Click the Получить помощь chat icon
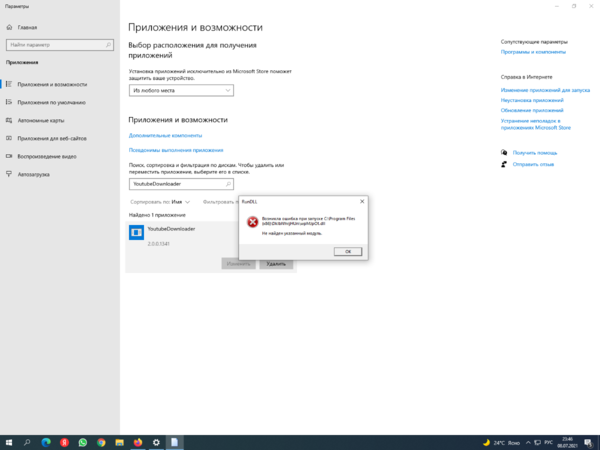The width and height of the screenshot is (600, 450). pyautogui.click(x=504, y=153)
